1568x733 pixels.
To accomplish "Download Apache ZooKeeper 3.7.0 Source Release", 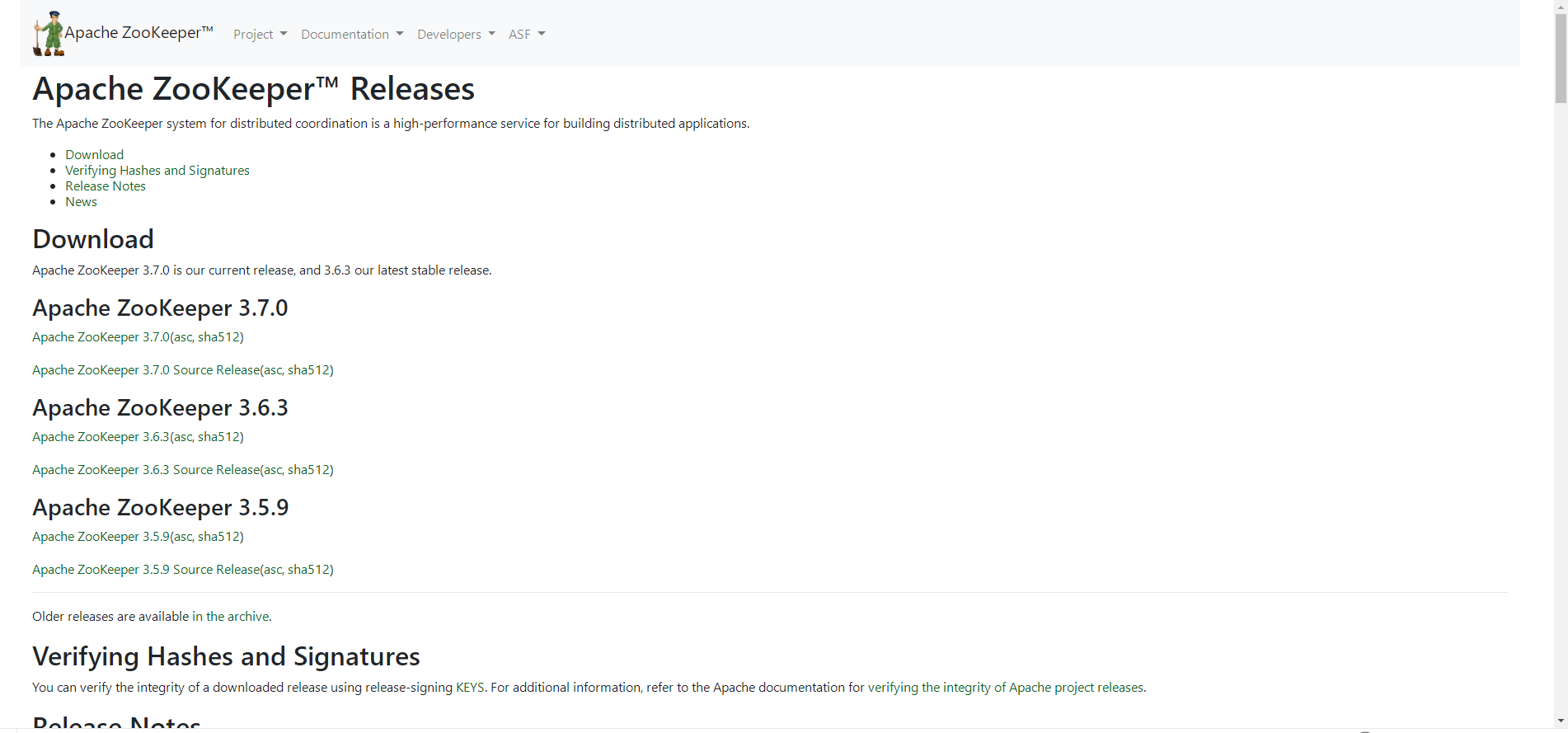I will (x=146, y=370).
